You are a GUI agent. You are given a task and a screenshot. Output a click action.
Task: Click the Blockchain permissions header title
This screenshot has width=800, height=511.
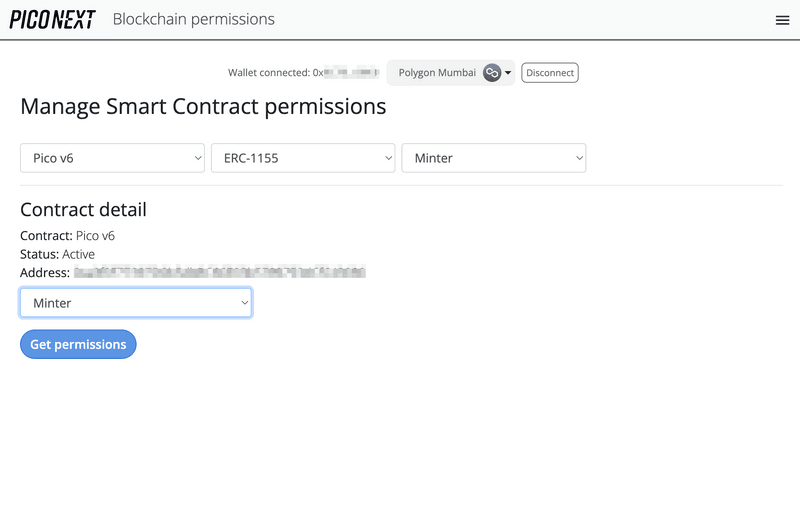[193, 19]
